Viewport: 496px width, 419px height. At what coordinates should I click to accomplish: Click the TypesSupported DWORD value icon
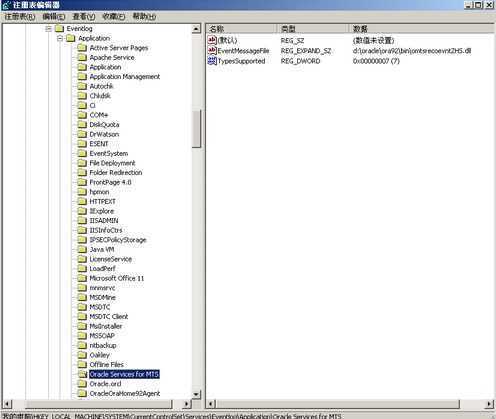[x=212, y=61]
